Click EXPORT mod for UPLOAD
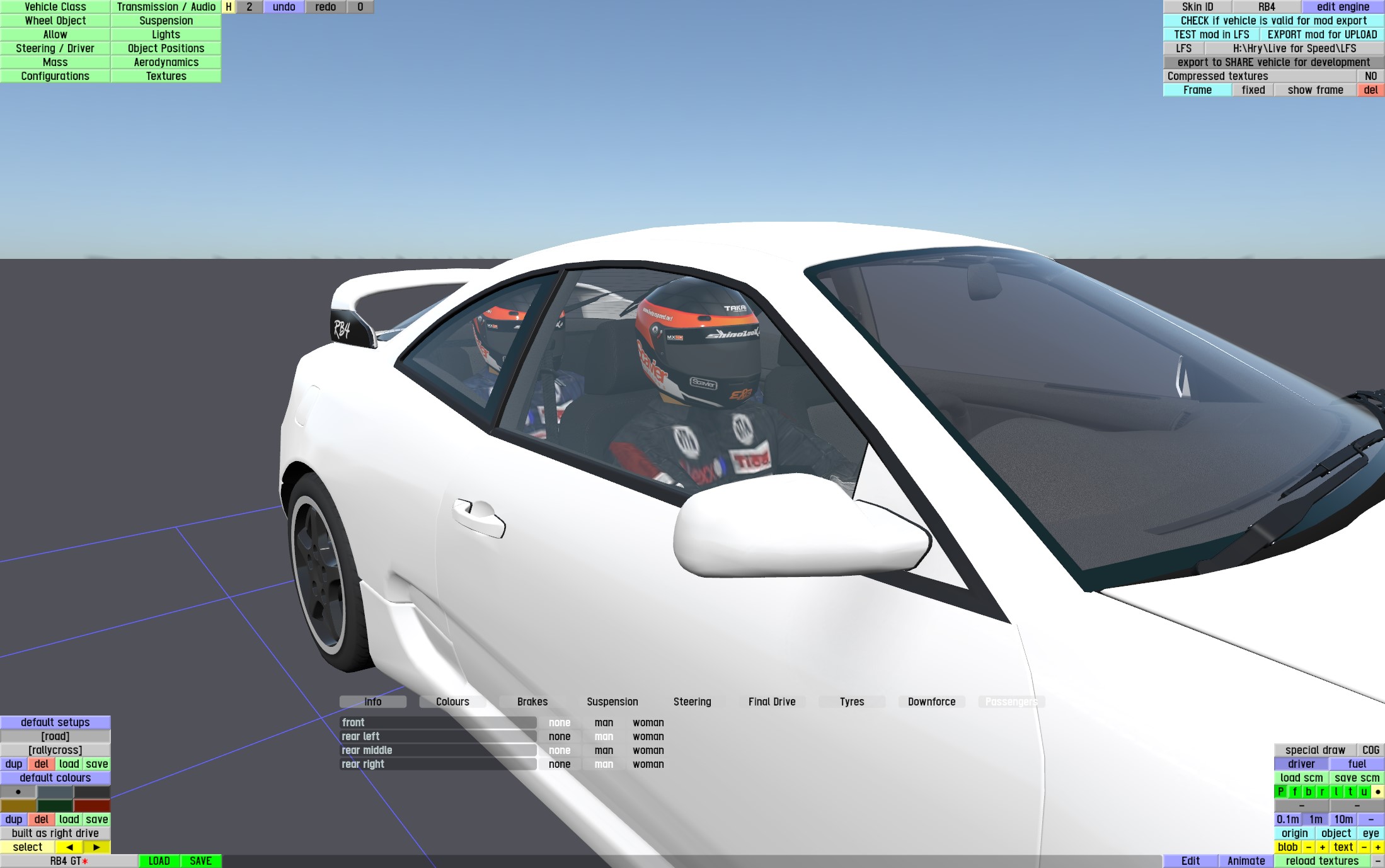The image size is (1385, 868). 1322,35
